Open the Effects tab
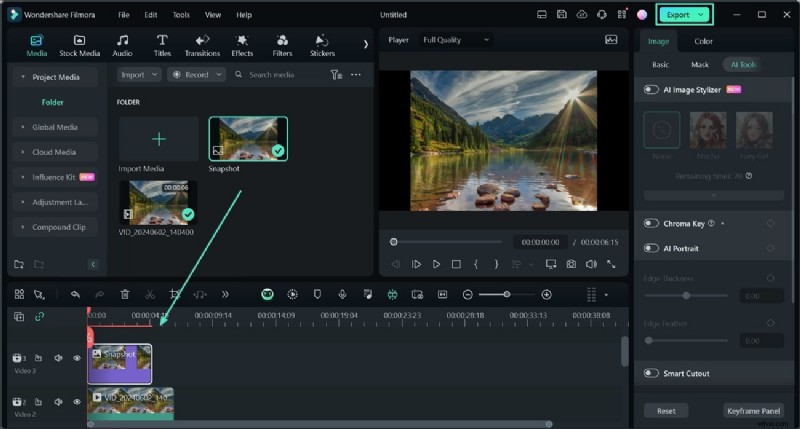The height and width of the screenshot is (429, 800). pos(242,45)
